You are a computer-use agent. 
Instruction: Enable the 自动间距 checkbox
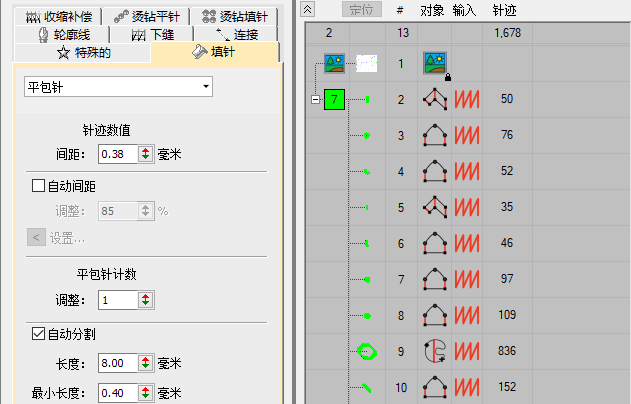coord(39,185)
